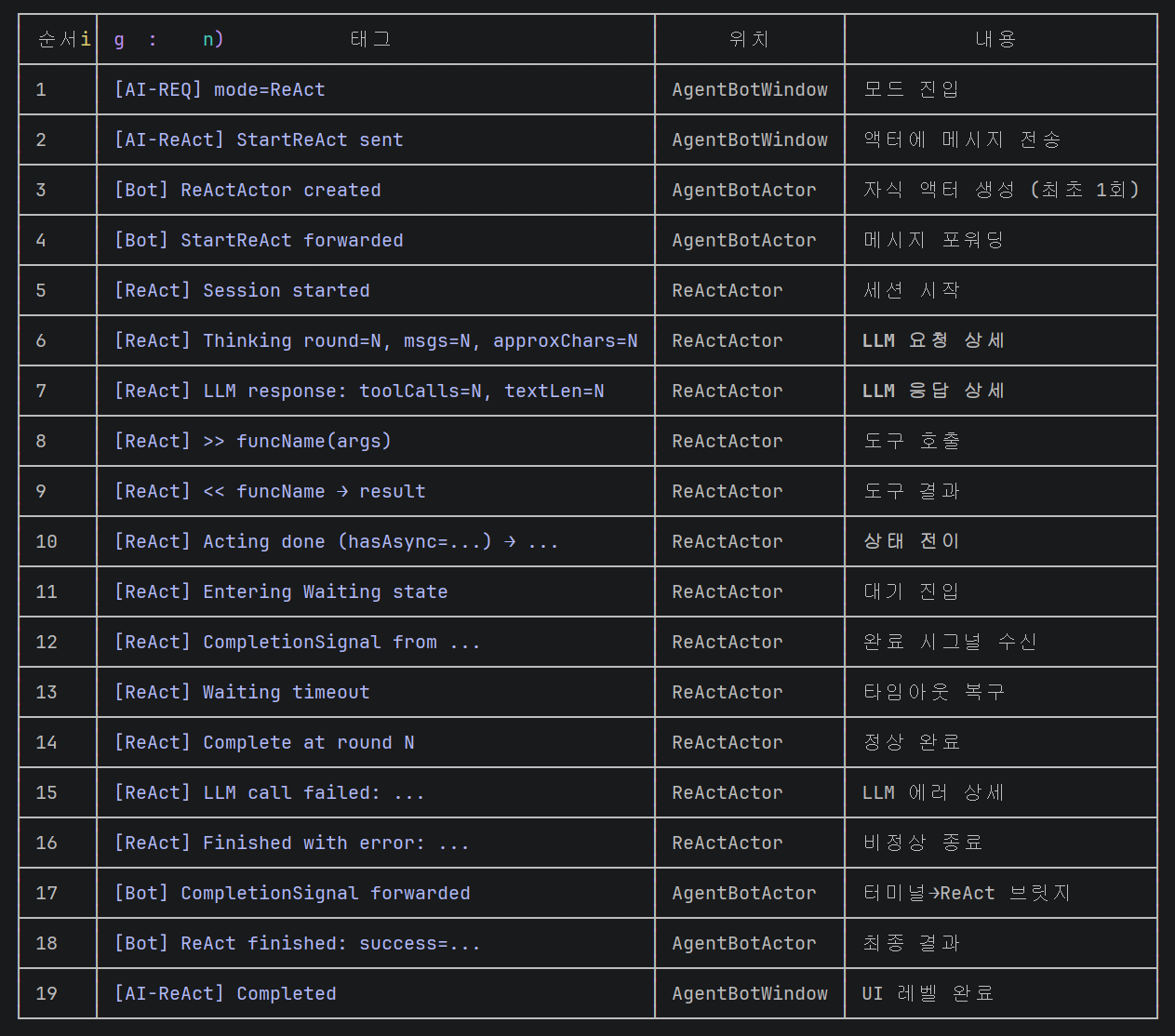Select the Finished with error: ... cell

tap(292, 843)
